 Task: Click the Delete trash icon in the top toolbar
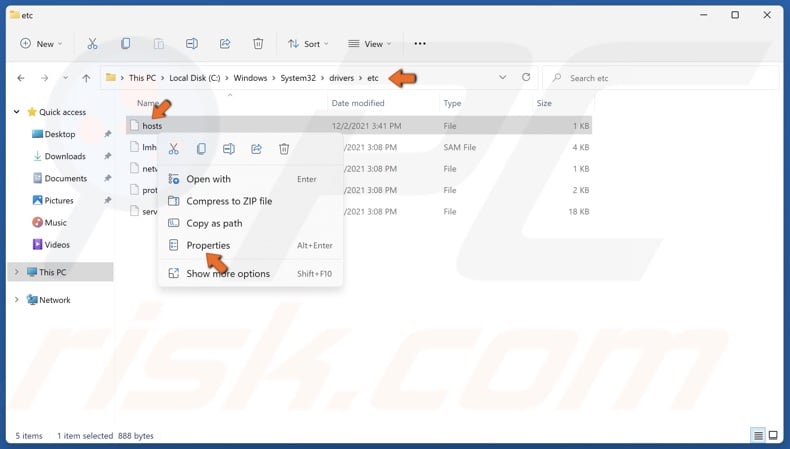[258, 44]
